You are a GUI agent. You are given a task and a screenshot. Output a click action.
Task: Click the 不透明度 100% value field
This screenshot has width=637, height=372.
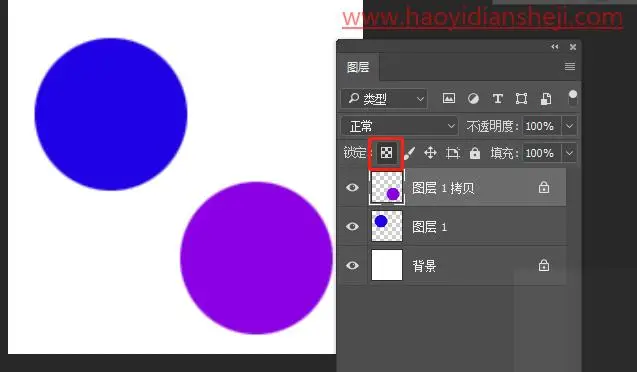pos(542,126)
